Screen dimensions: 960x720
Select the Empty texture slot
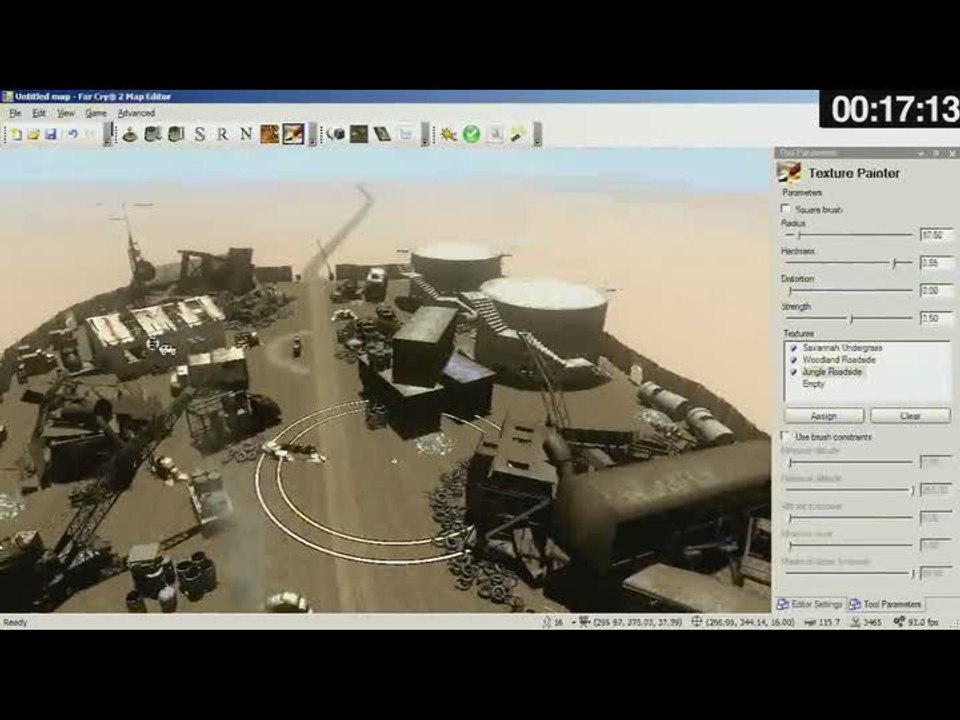tap(814, 384)
